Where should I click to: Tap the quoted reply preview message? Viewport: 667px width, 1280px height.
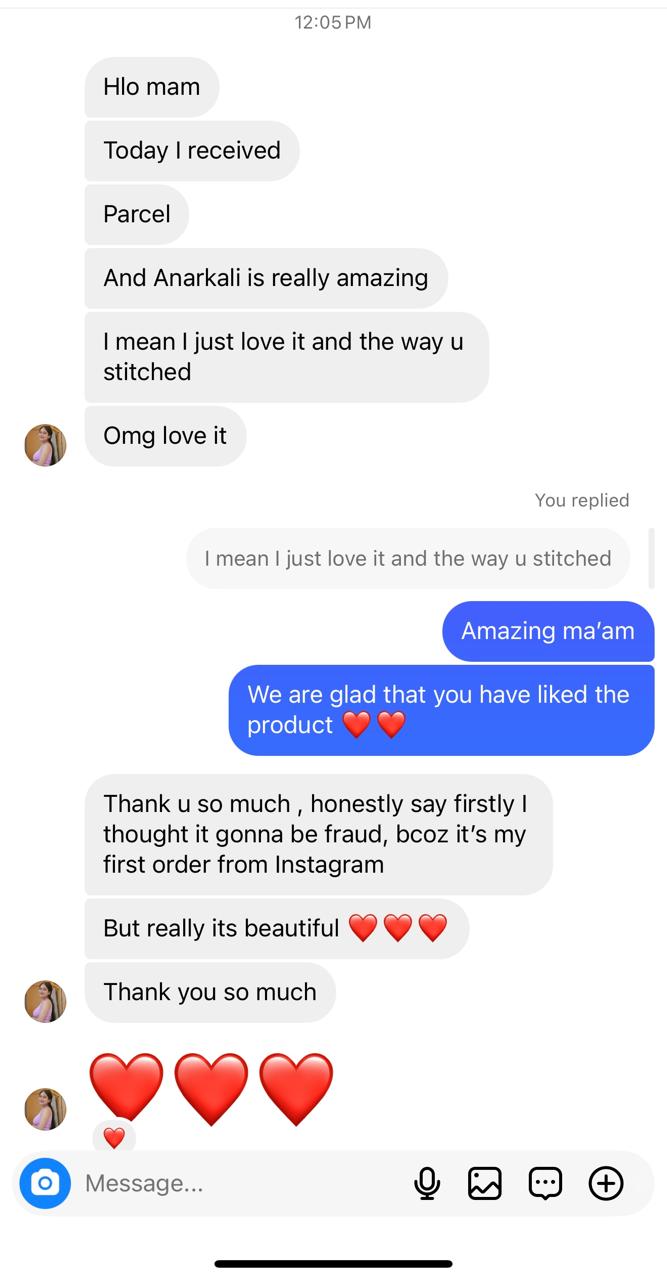[407, 558]
